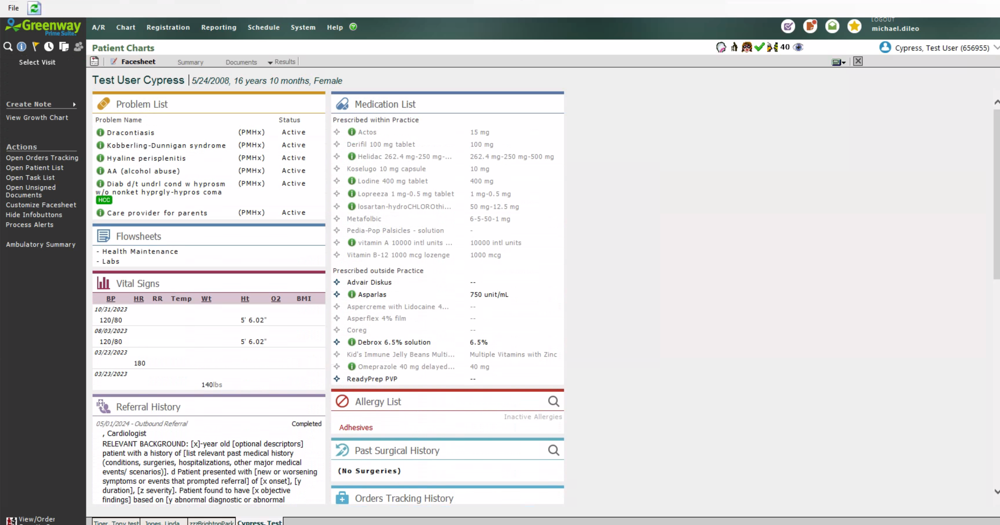Search the Allergy List with magnifier icon
The image size is (1000, 525).
point(553,402)
